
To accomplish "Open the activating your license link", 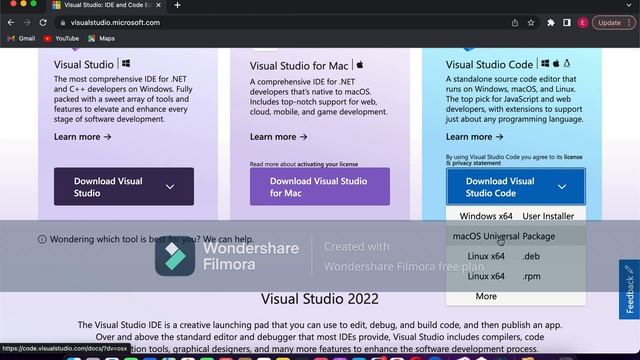I will pos(327,164).
